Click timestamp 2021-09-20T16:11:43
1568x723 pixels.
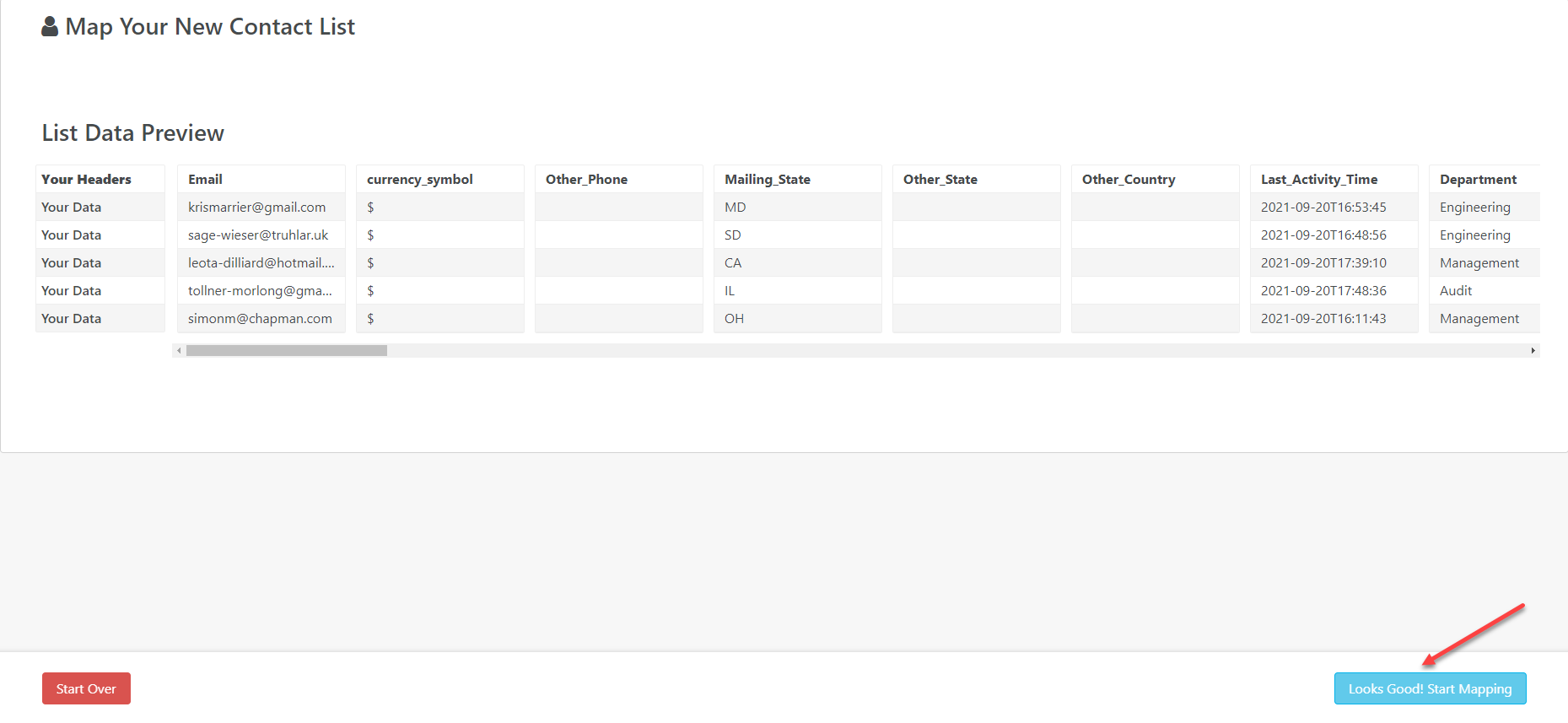(x=1323, y=318)
